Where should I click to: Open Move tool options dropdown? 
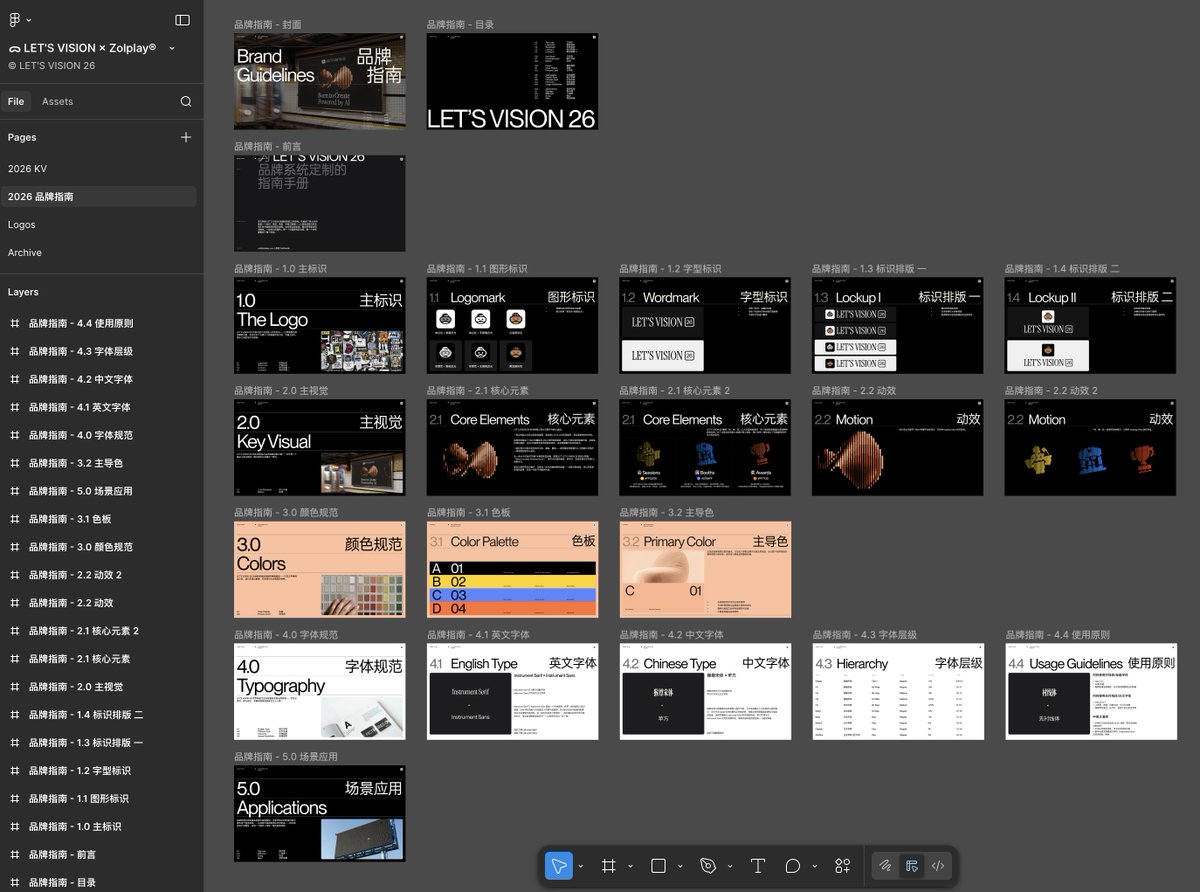point(581,866)
